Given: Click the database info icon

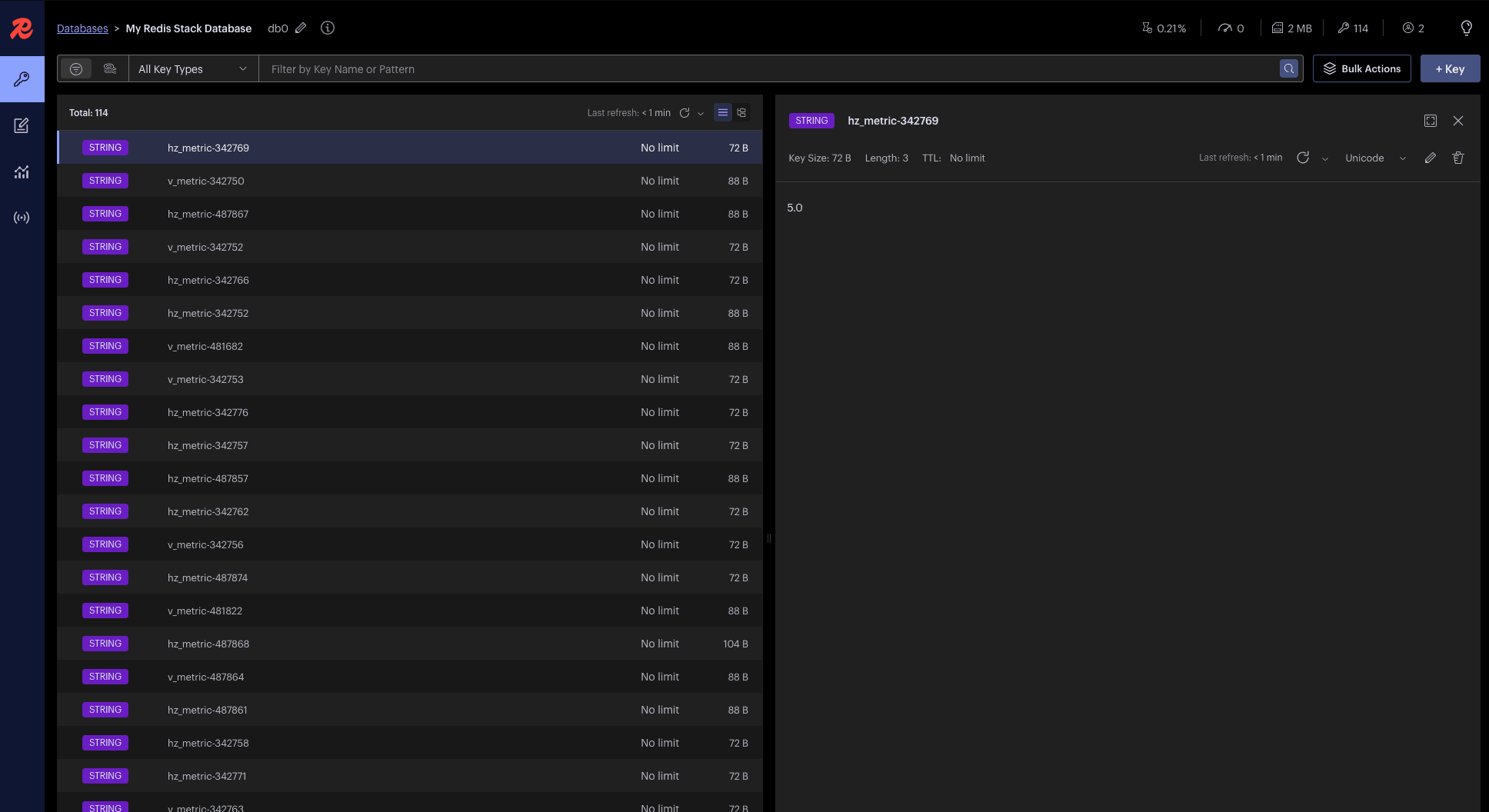Looking at the screenshot, I should (x=328, y=28).
